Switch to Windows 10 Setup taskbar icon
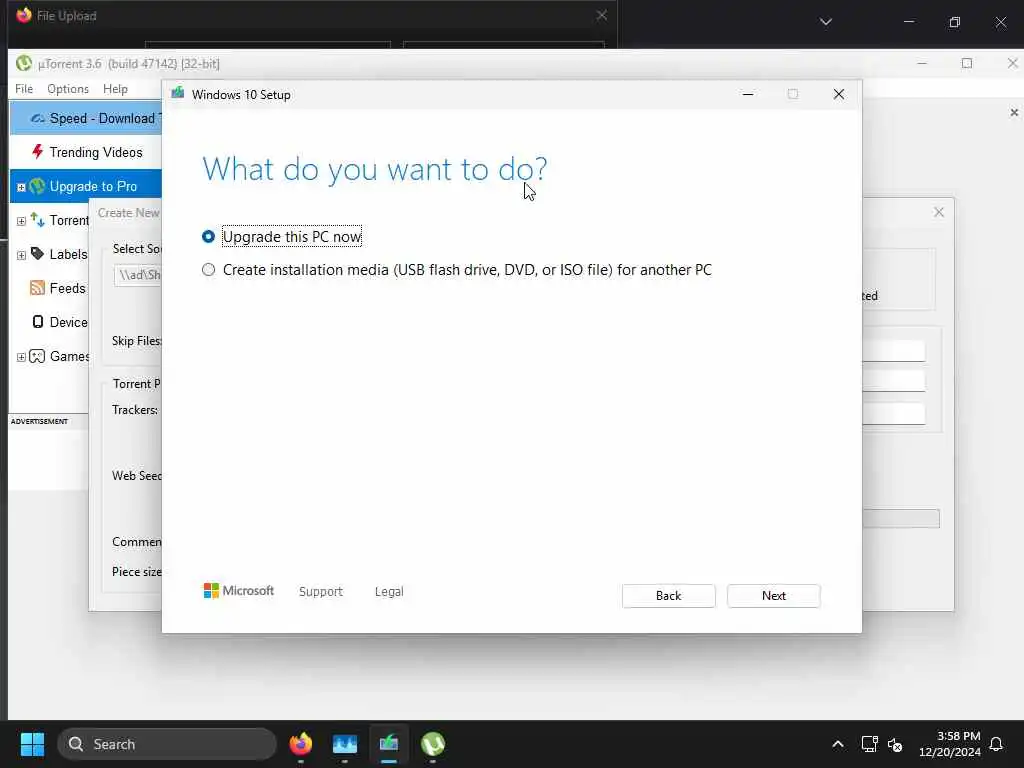The width and height of the screenshot is (1024, 768). 389,744
